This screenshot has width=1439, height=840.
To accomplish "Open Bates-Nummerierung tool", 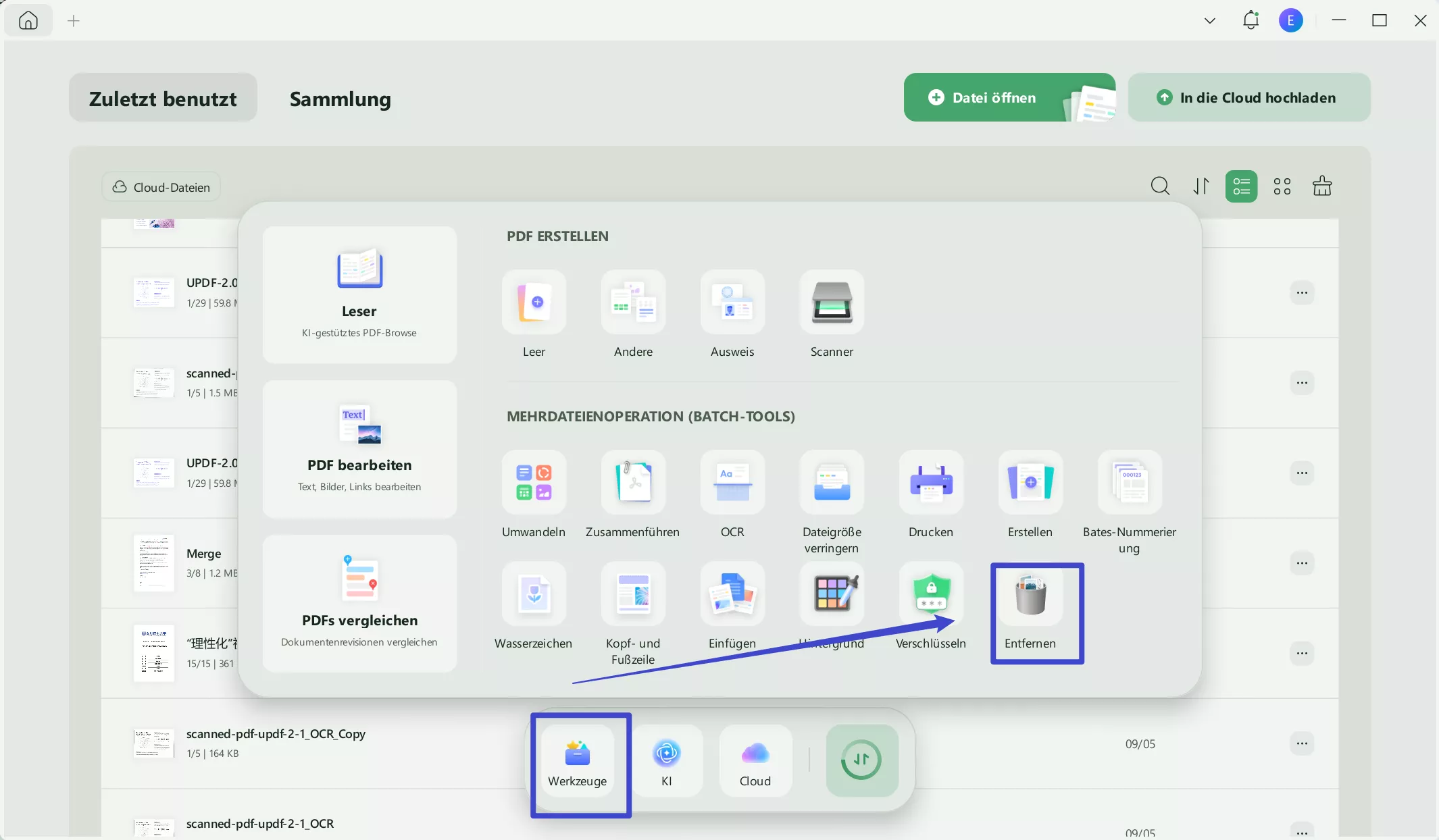I will tap(1130, 483).
